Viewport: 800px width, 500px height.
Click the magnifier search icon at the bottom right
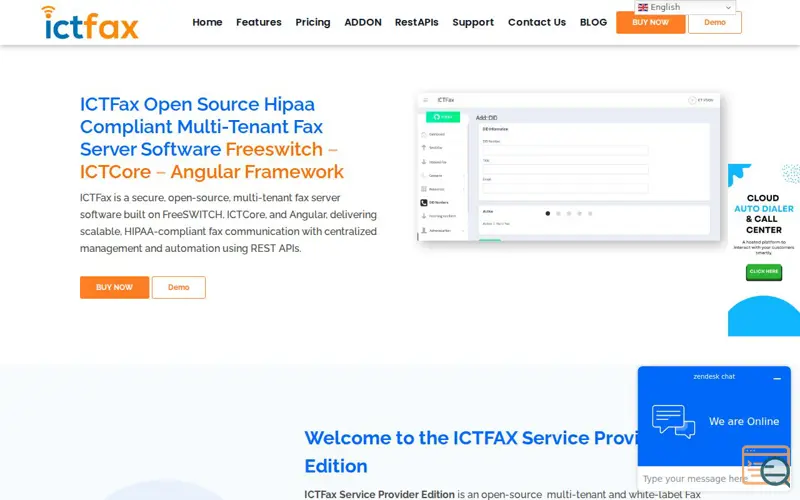(774, 471)
